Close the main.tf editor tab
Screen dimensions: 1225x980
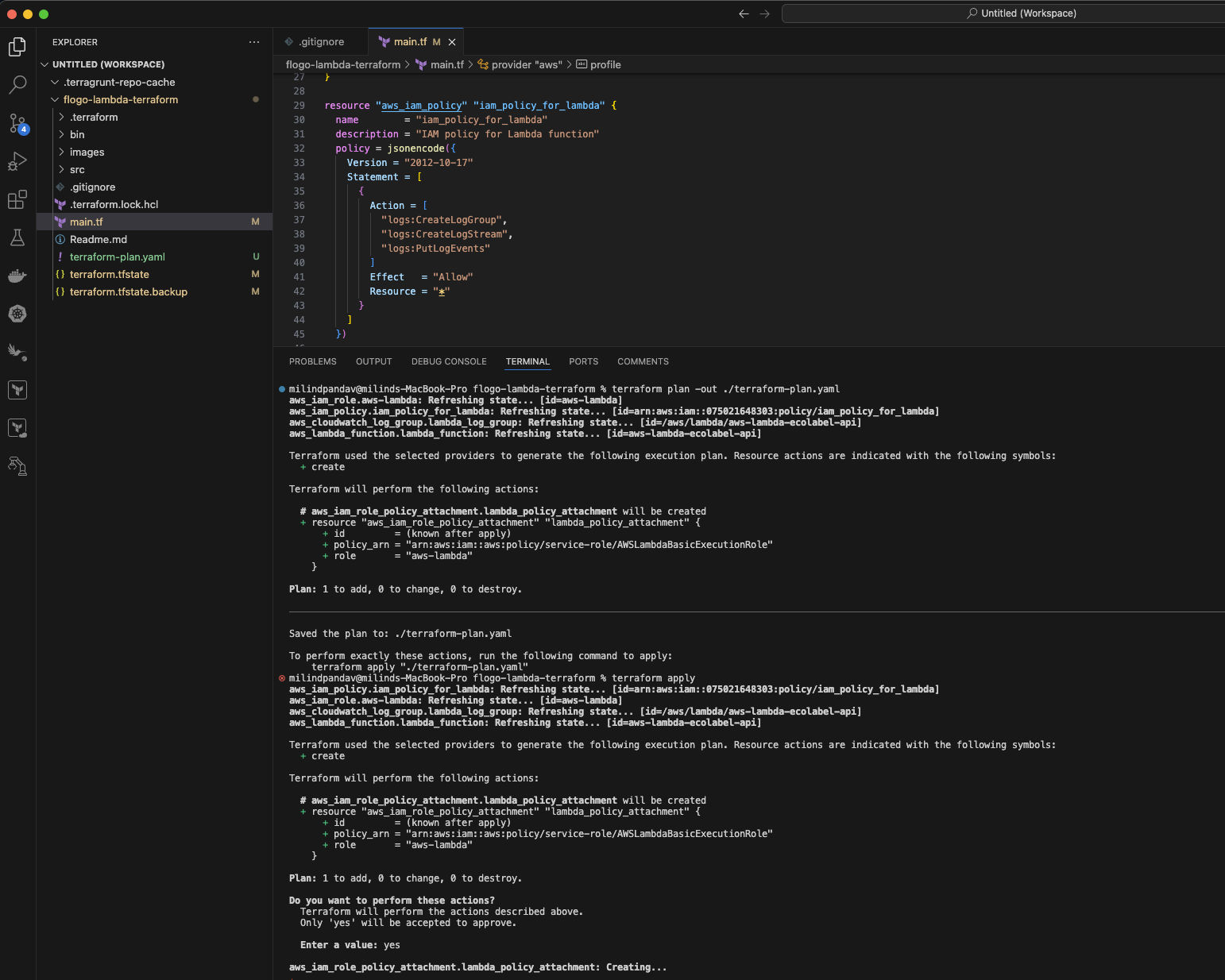[x=452, y=42]
